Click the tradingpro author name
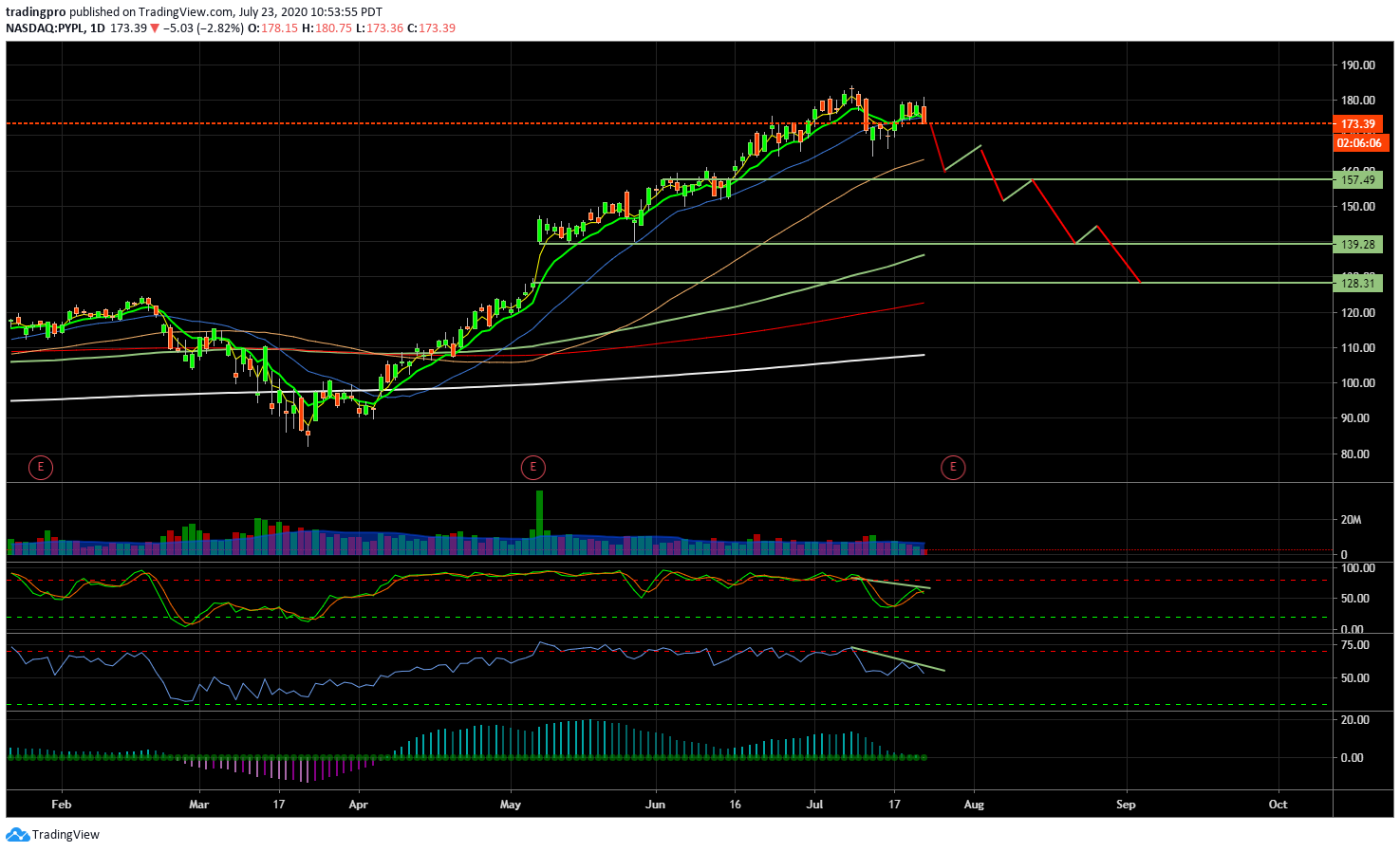Screen dimensions: 1400x852 [35, 12]
